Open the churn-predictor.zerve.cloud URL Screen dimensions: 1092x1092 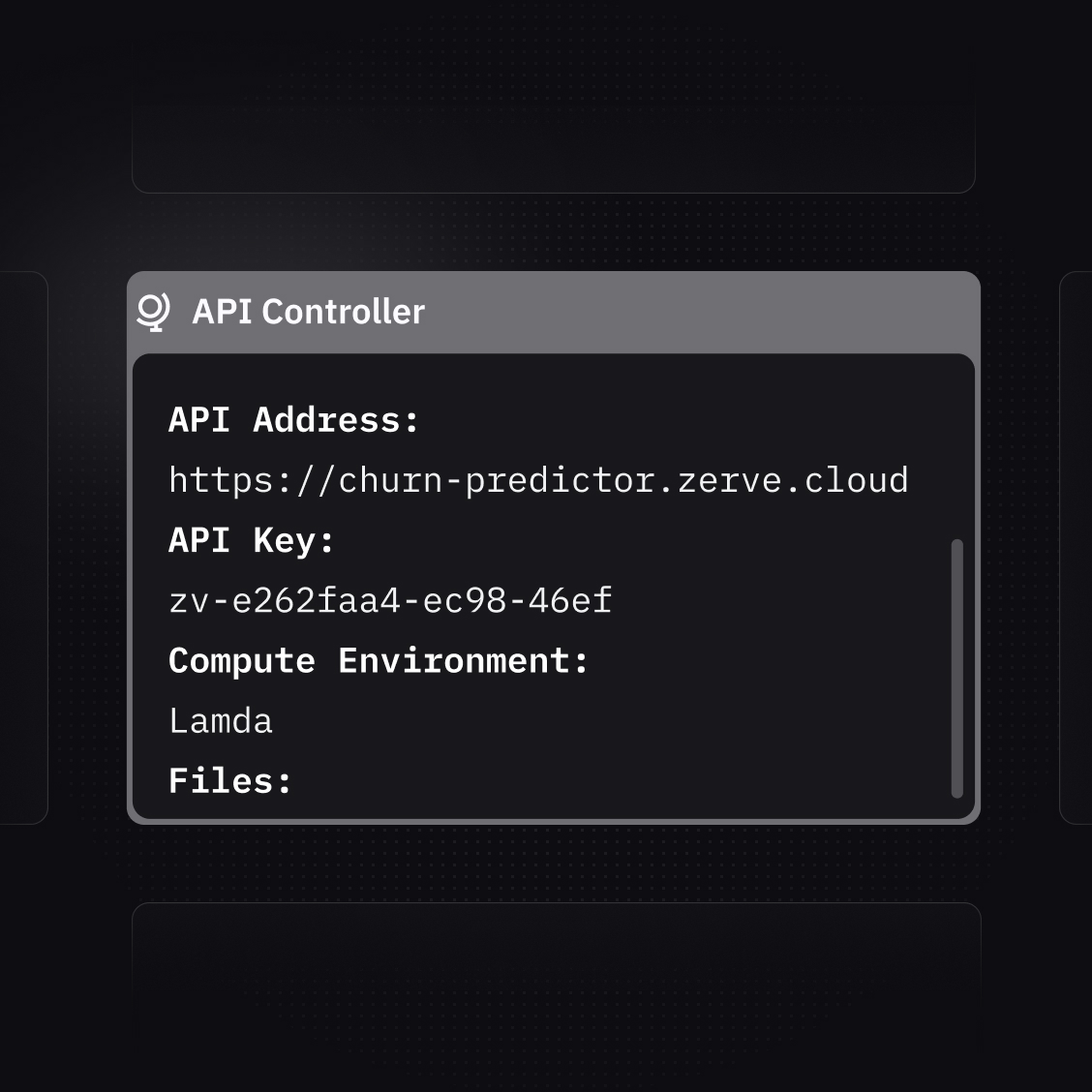pos(538,480)
